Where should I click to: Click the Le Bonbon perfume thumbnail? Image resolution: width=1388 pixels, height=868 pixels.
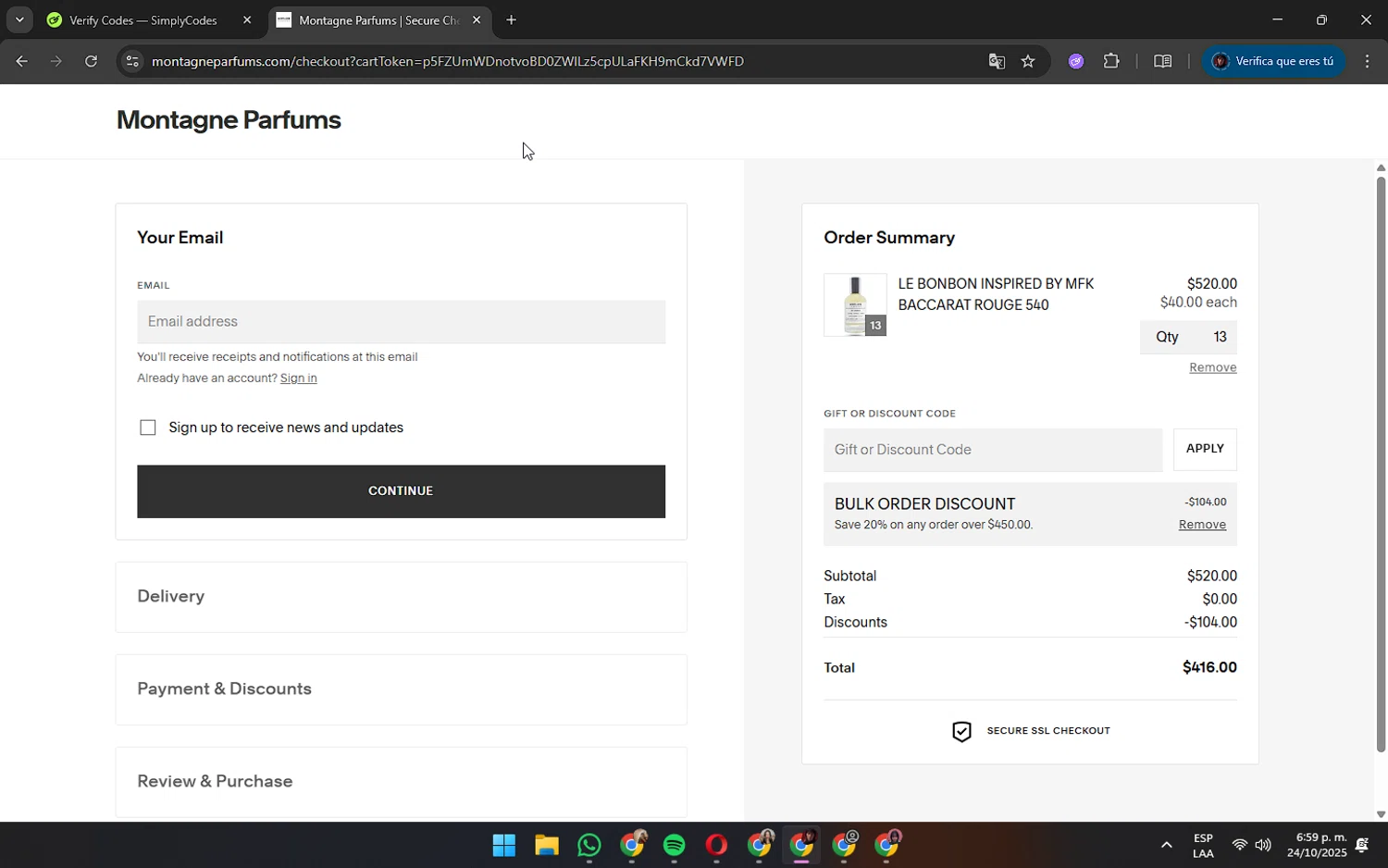855,304
